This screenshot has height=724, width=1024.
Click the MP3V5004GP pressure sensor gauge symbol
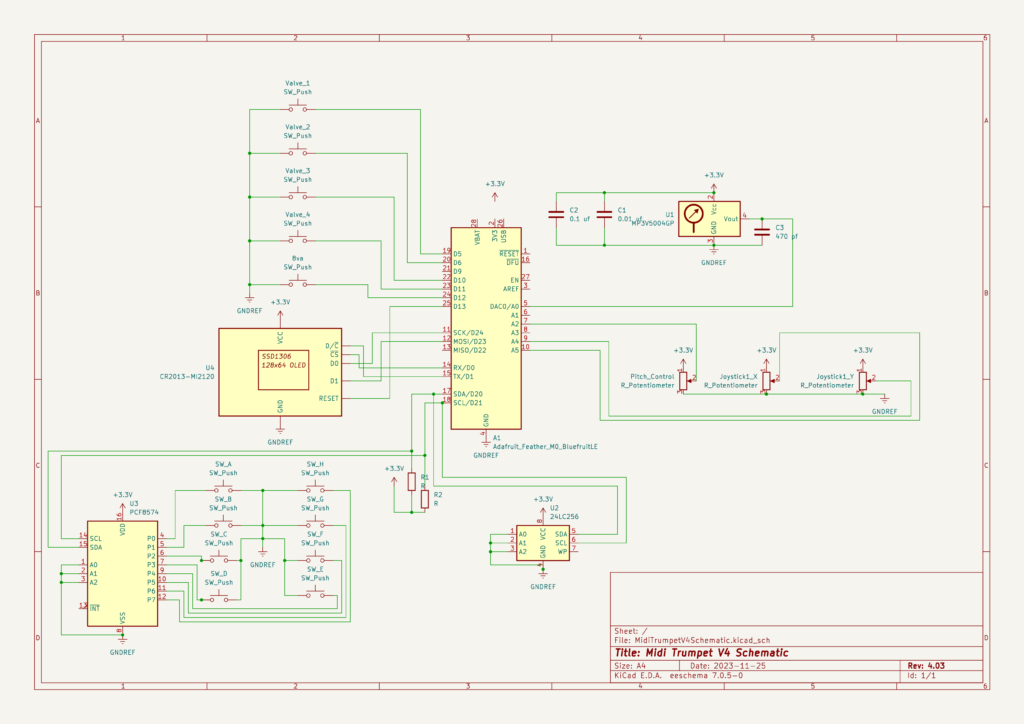692,216
